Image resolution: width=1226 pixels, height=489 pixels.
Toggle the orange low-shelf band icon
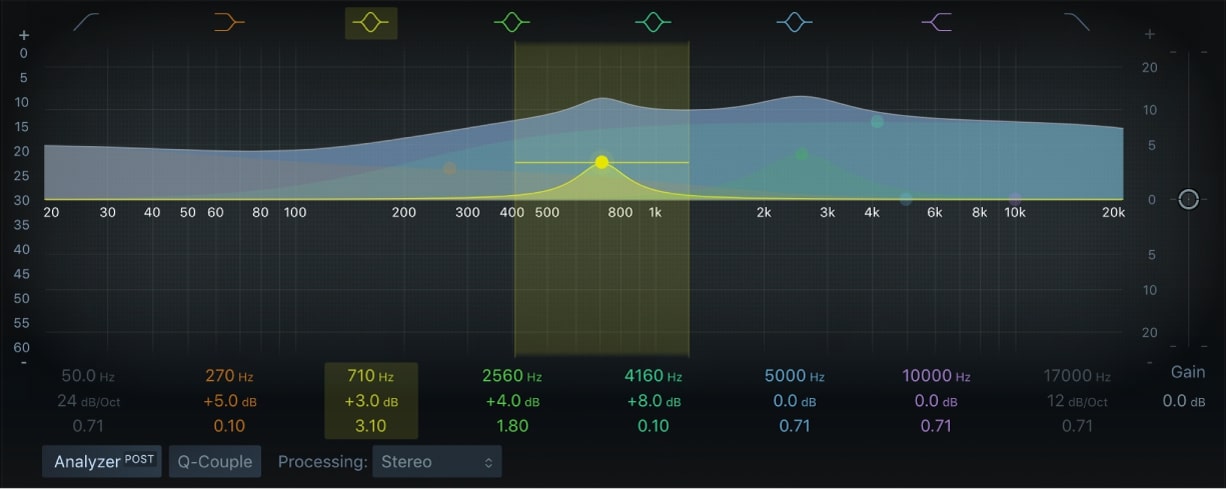[229, 21]
